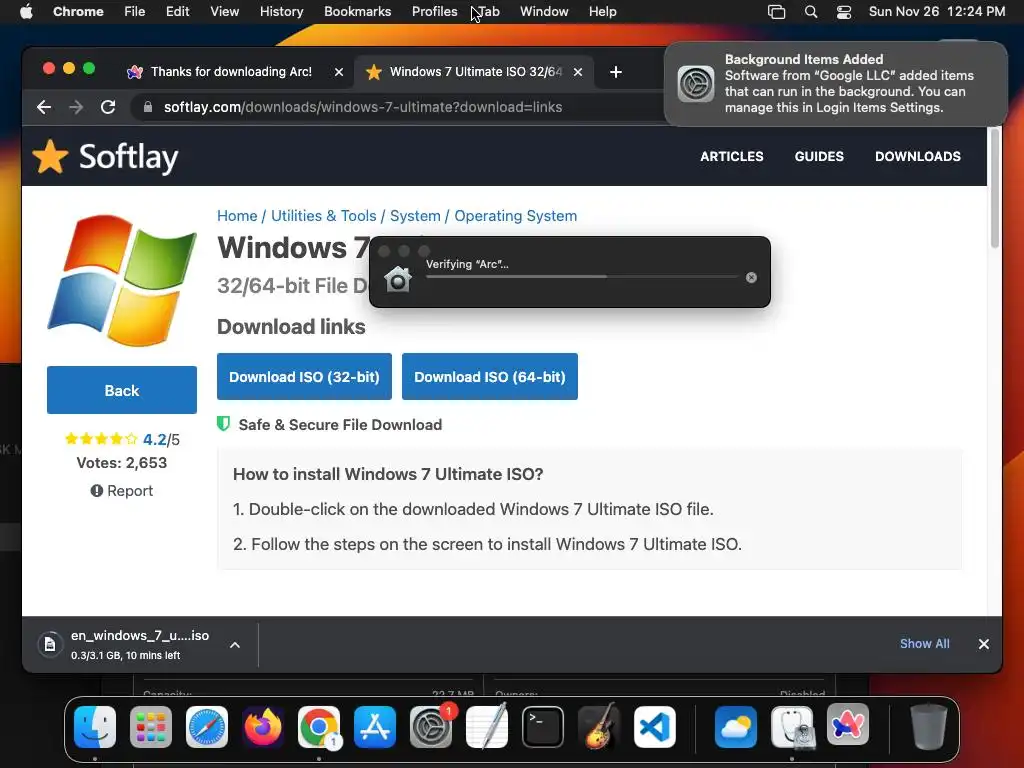
Task: Click the page vertical scrollbar
Action: [995, 188]
